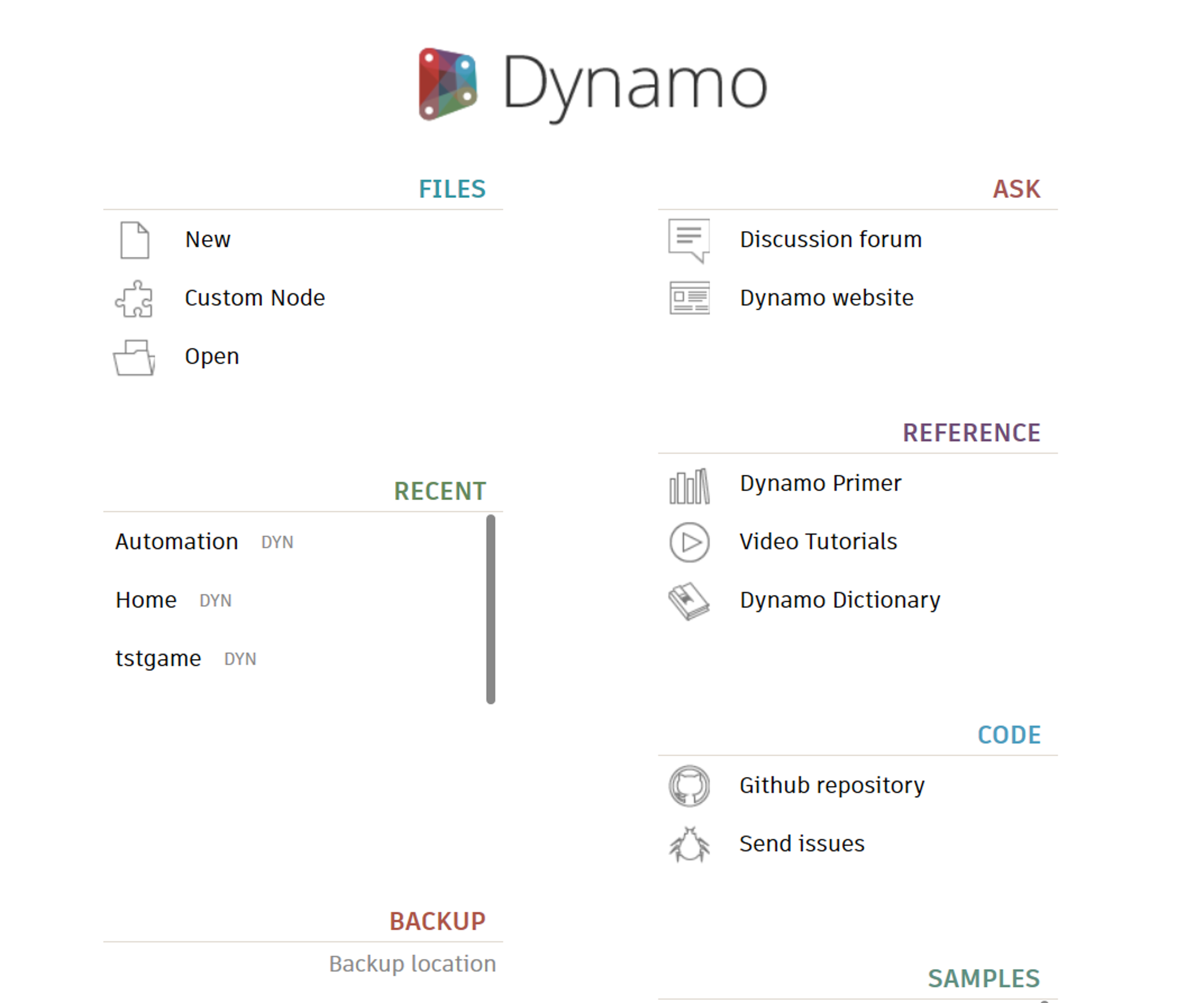The height and width of the screenshot is (1003, 1204).
Task: Go to the Dynamo website
Action: tap(826, 298)
